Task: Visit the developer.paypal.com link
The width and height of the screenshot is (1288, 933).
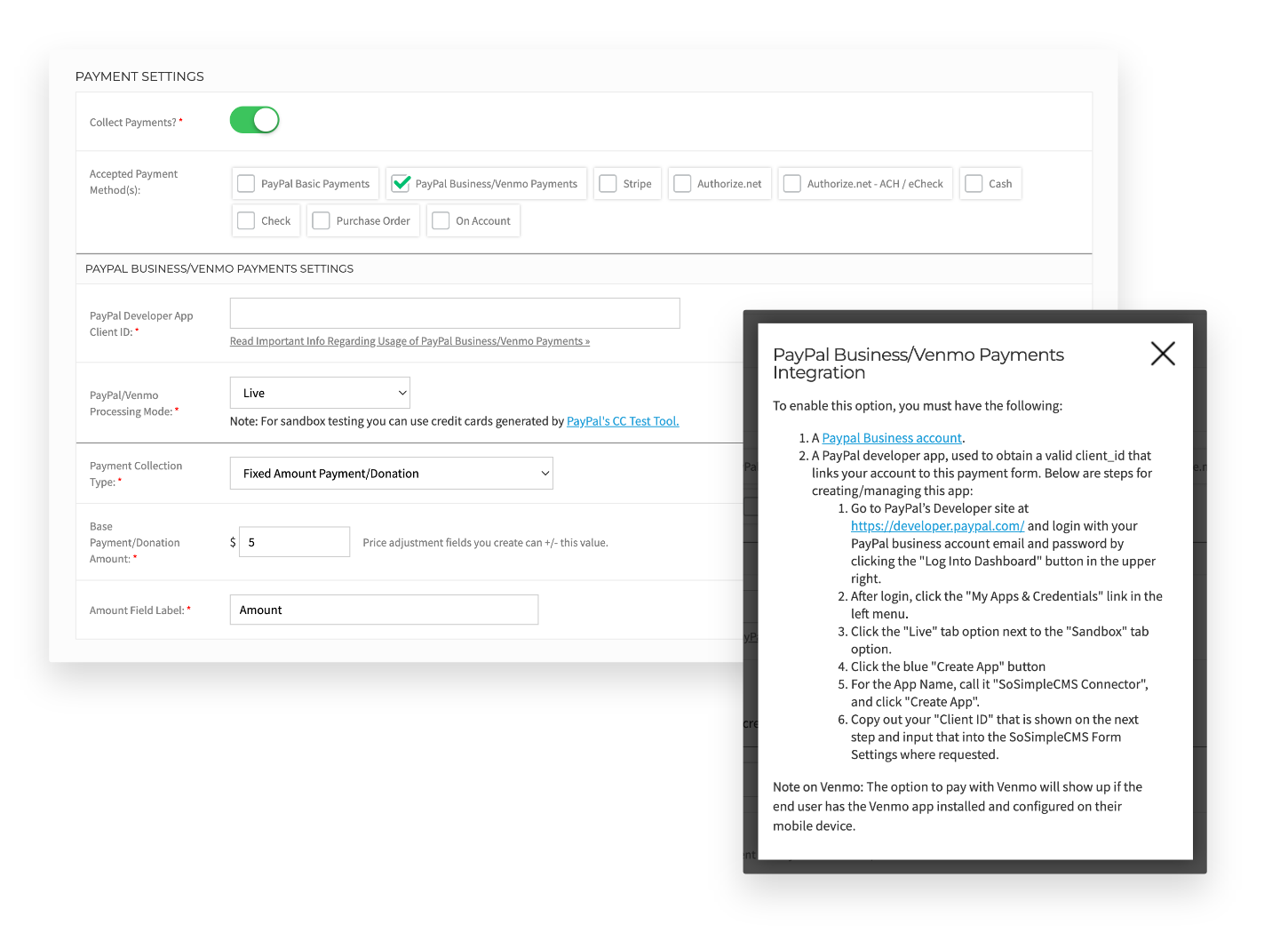Action: [937, 526]
